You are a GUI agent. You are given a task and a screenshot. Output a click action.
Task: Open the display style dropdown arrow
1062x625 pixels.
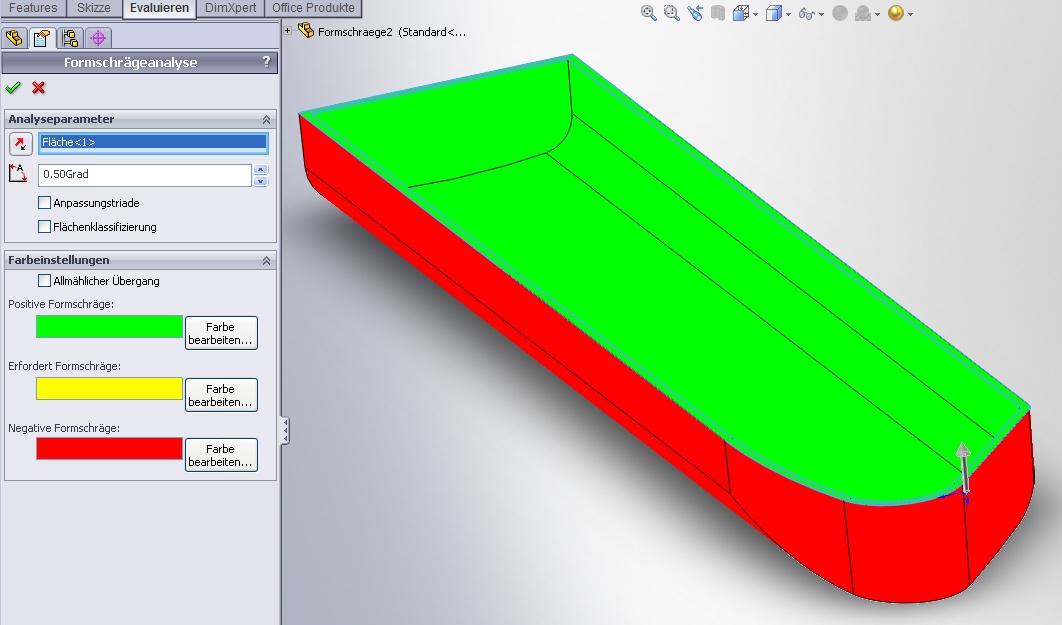pyautogui.click(x=788, y=14)
